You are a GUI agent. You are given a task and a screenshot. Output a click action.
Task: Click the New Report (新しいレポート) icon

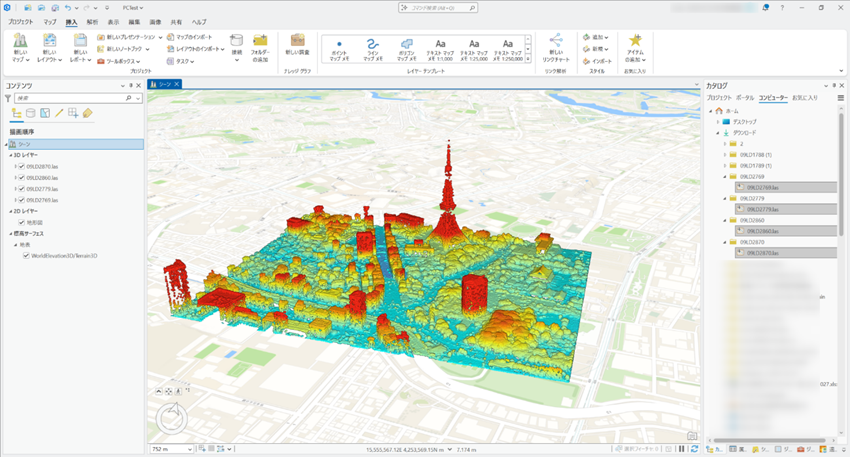(x=80, y=41)
